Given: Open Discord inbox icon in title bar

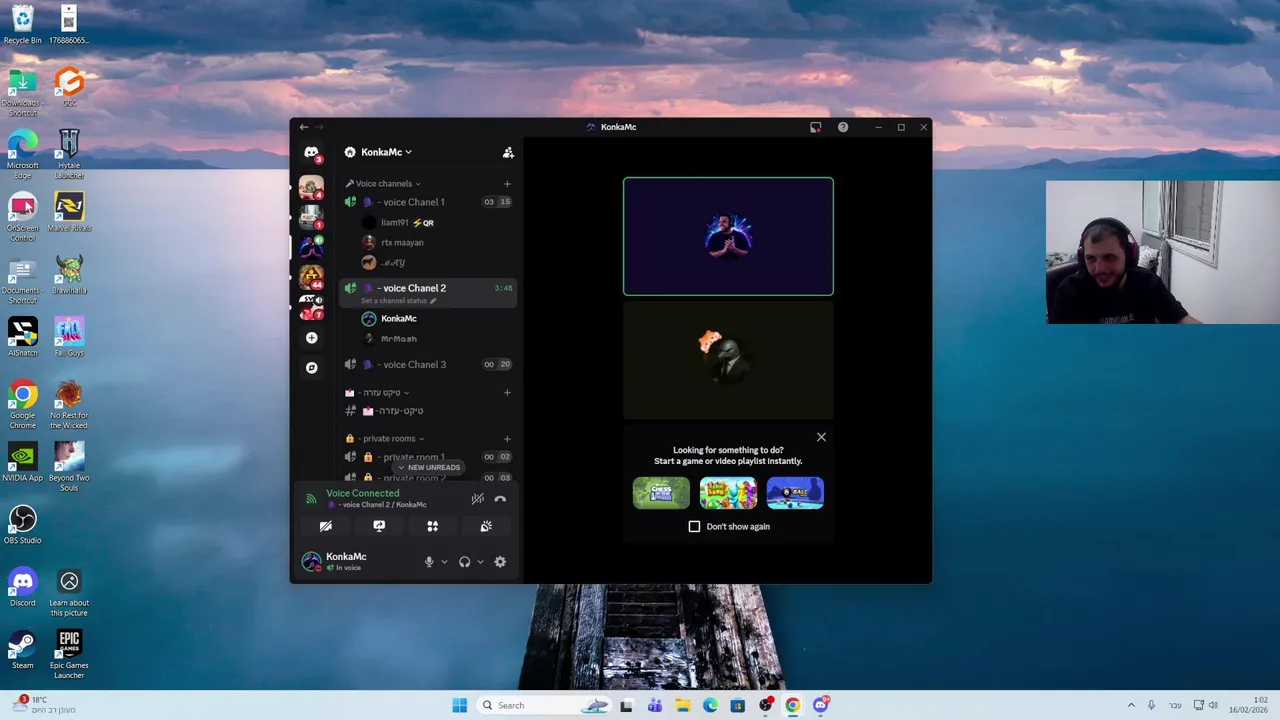Looking at the screenshot, I should click(x=815, y=127).
